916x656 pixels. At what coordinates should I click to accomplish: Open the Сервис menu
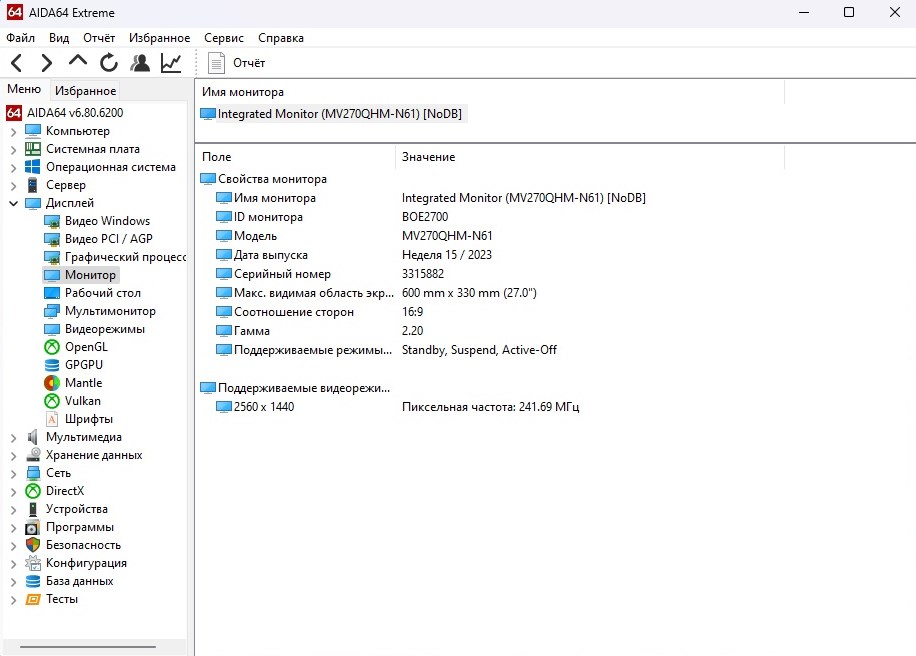(224, 38)
